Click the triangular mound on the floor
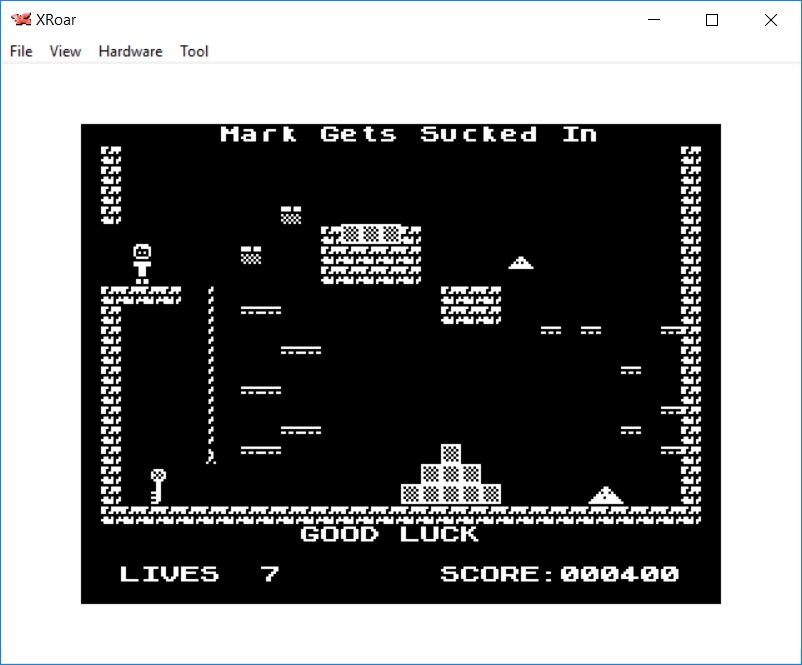Image resolution: width=802 pixels, height=665 pixels. 605,495
